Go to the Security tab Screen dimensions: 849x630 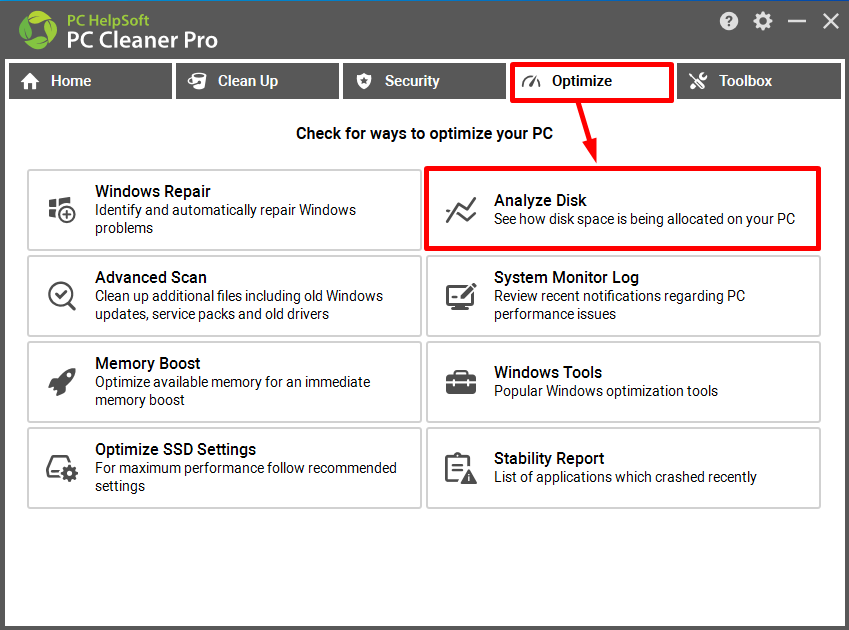pos(424,81)
